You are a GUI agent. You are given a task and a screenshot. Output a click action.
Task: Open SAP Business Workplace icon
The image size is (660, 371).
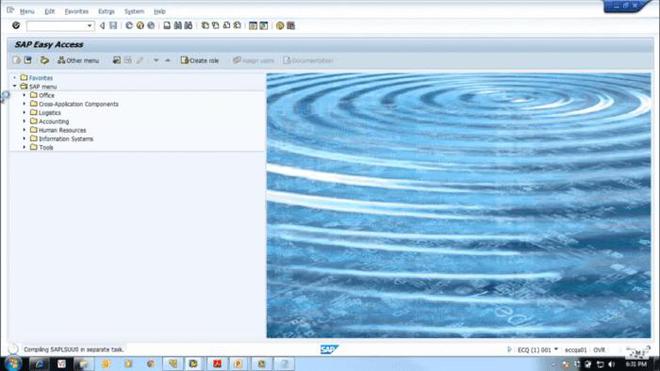pyautogui.click(x=44, y=60)
